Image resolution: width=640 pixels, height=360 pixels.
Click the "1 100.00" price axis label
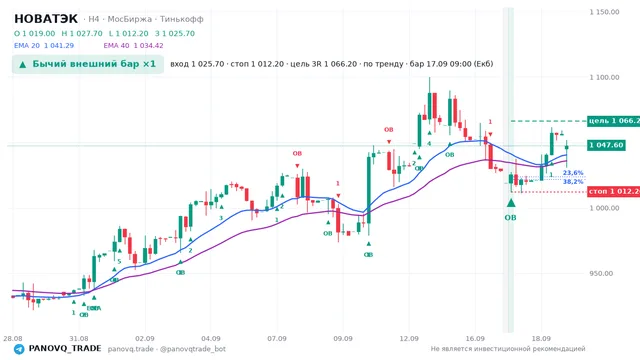pos(604,78)
